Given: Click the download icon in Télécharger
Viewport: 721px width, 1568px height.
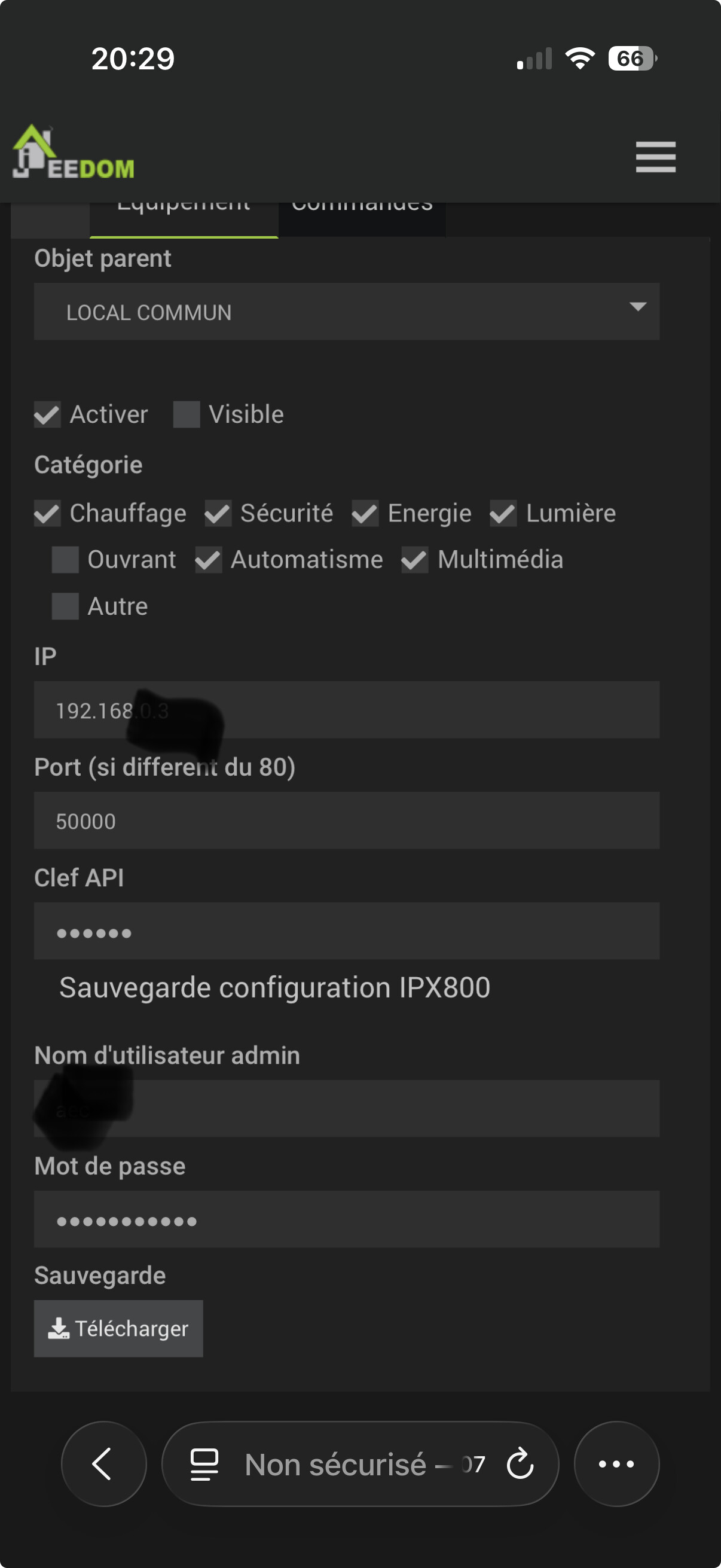Looking at the screenshot, I should (x=59, y=1328).
